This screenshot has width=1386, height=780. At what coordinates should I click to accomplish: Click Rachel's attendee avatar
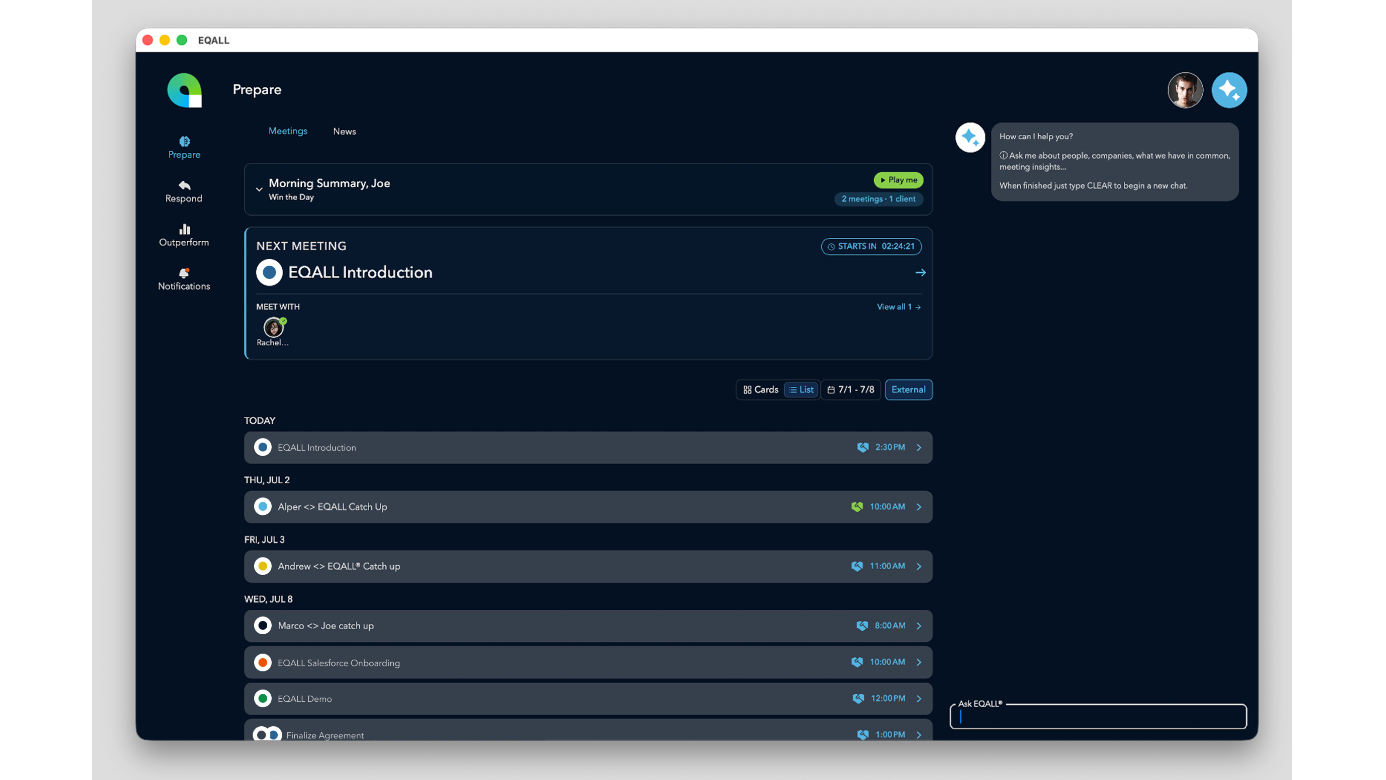273,327
